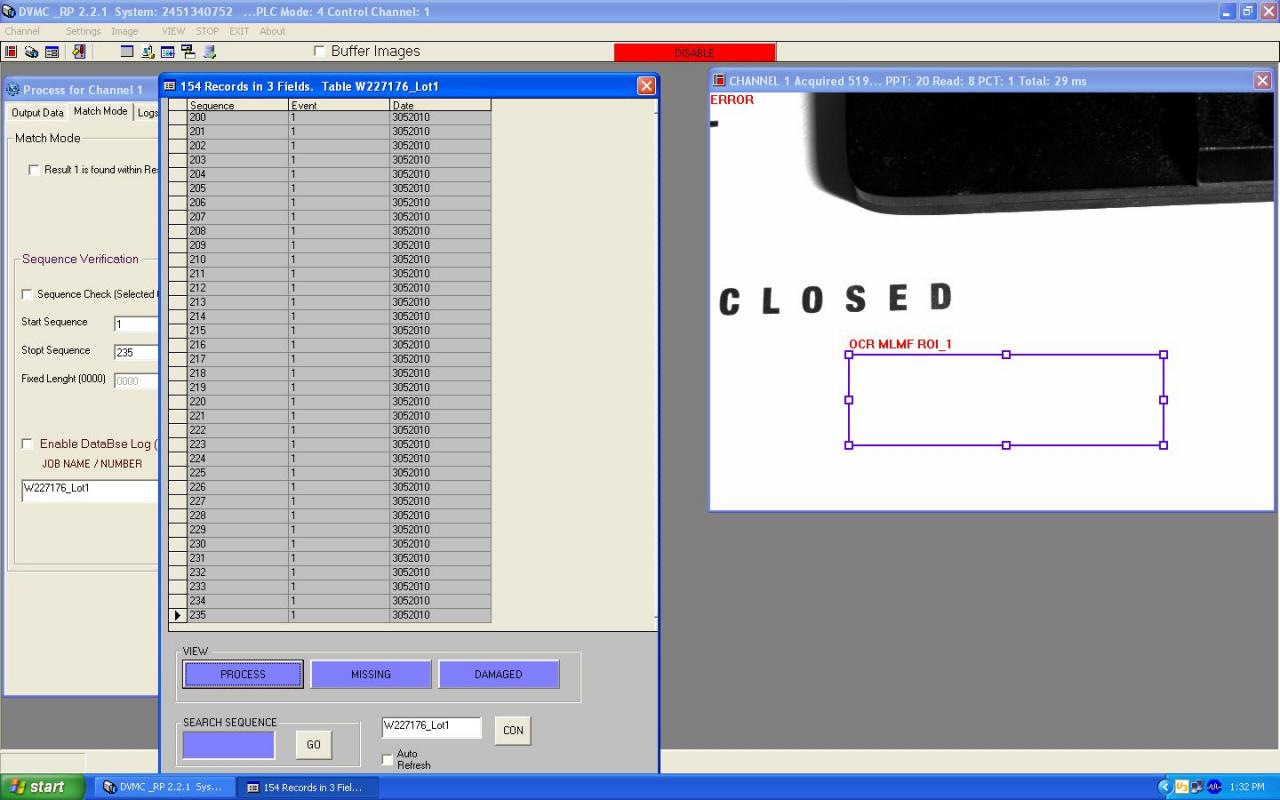Image resolution: width=1280 pixels, height=800 pixels.
Task: Click the network computers icon in the toolbar
Action: [188, 52]
